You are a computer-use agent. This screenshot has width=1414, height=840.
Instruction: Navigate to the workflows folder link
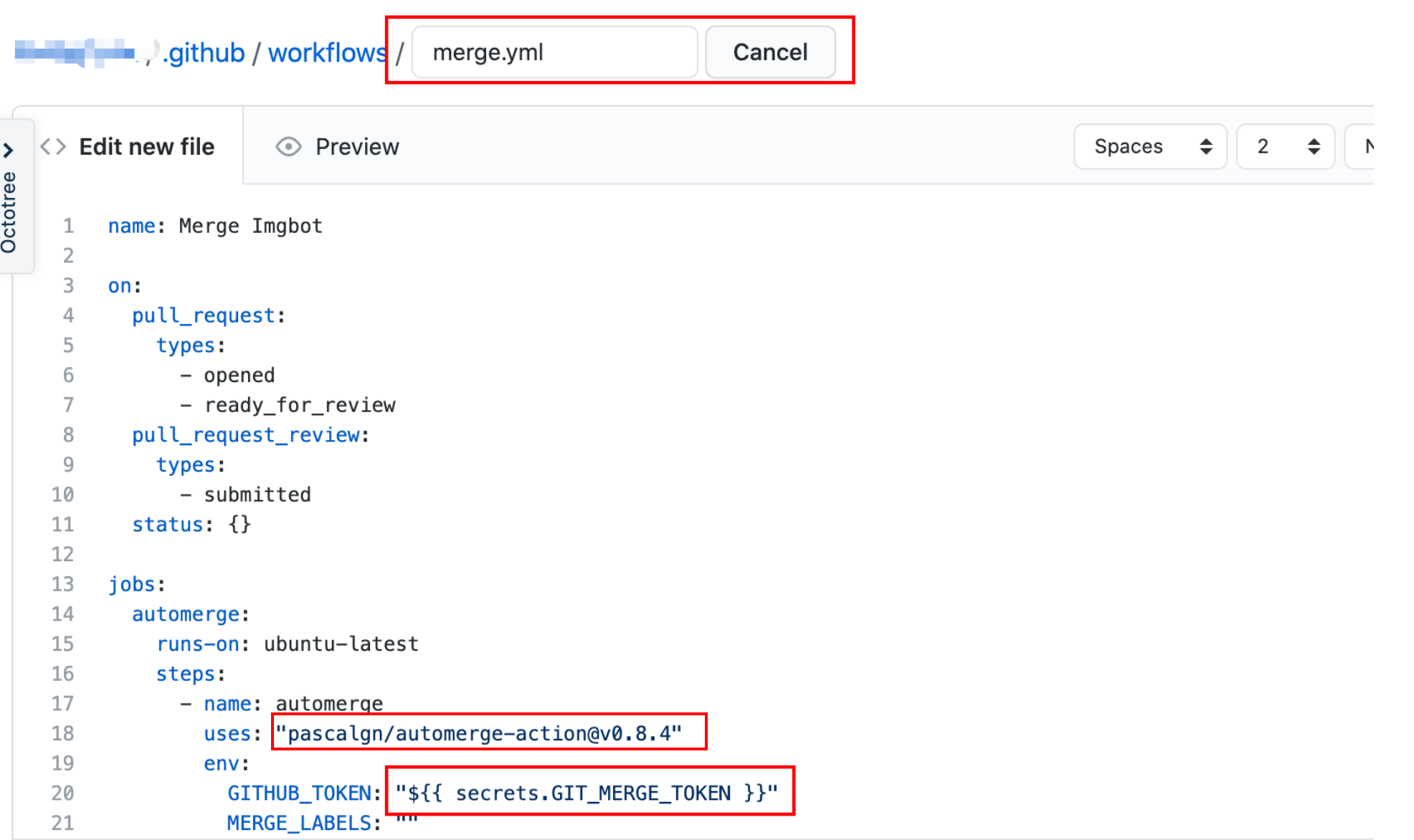pos(327,53)
